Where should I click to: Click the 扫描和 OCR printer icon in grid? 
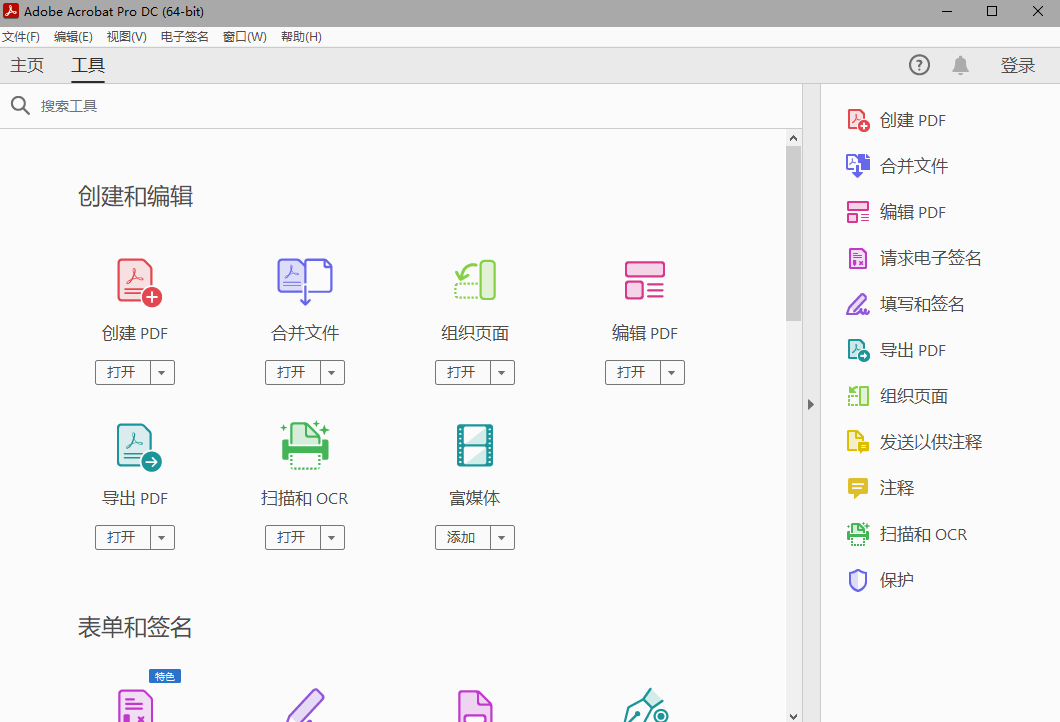(305, 445)
